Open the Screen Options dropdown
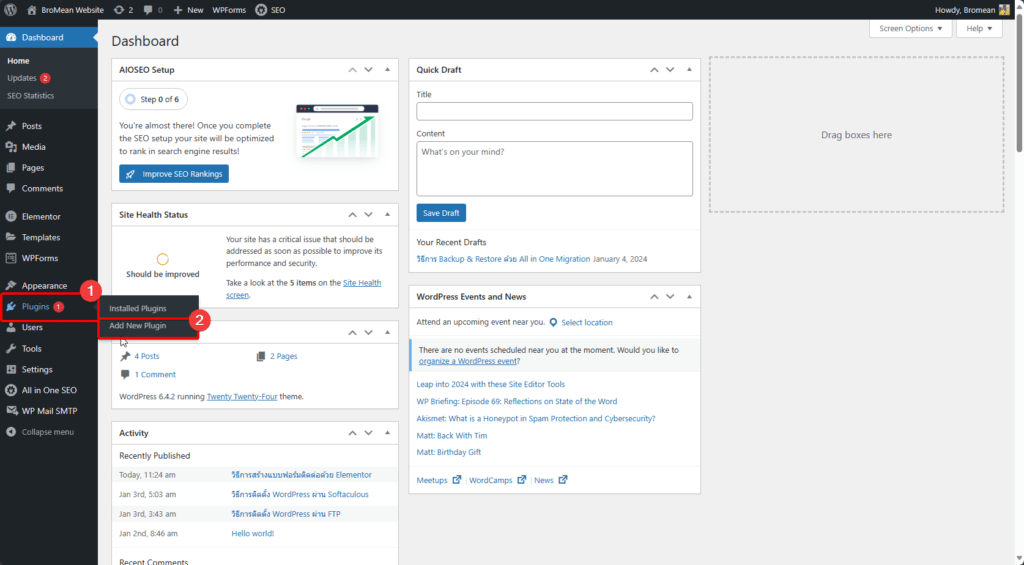Viewport: 1024px width, 565px height. pyautogui.click(x=910, y=29)
